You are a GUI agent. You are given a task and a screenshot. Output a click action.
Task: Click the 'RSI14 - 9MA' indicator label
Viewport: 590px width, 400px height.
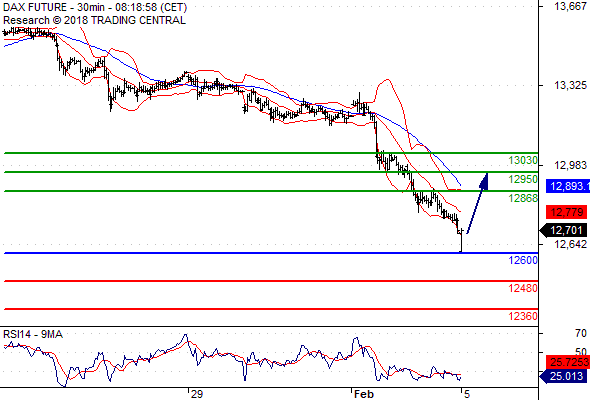pyautogui.click(x=33, y=334)
